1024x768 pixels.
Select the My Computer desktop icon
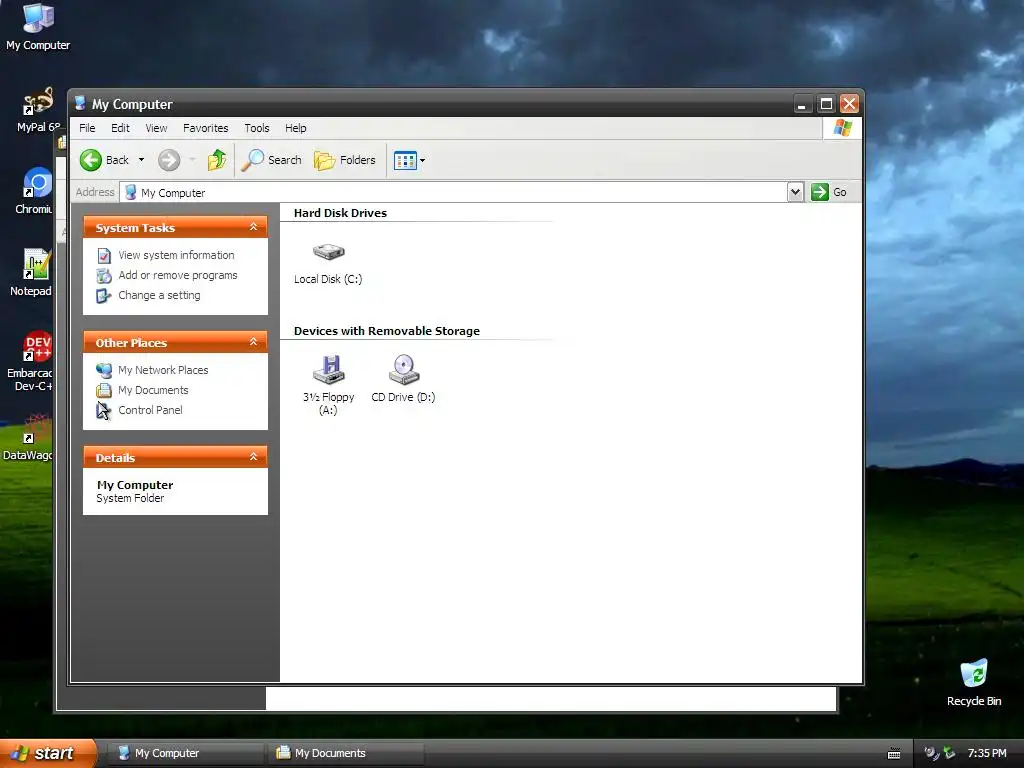point(38,27)
